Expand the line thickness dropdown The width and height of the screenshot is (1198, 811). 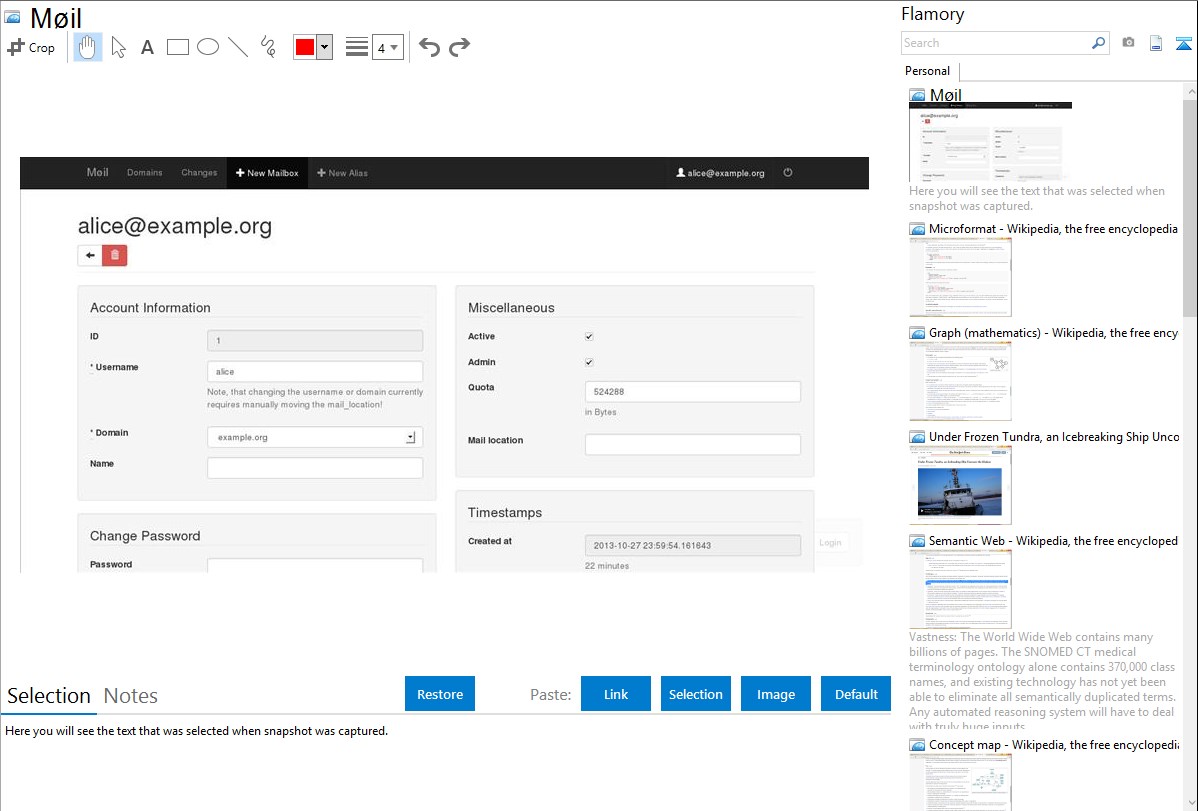coord(387,47)
